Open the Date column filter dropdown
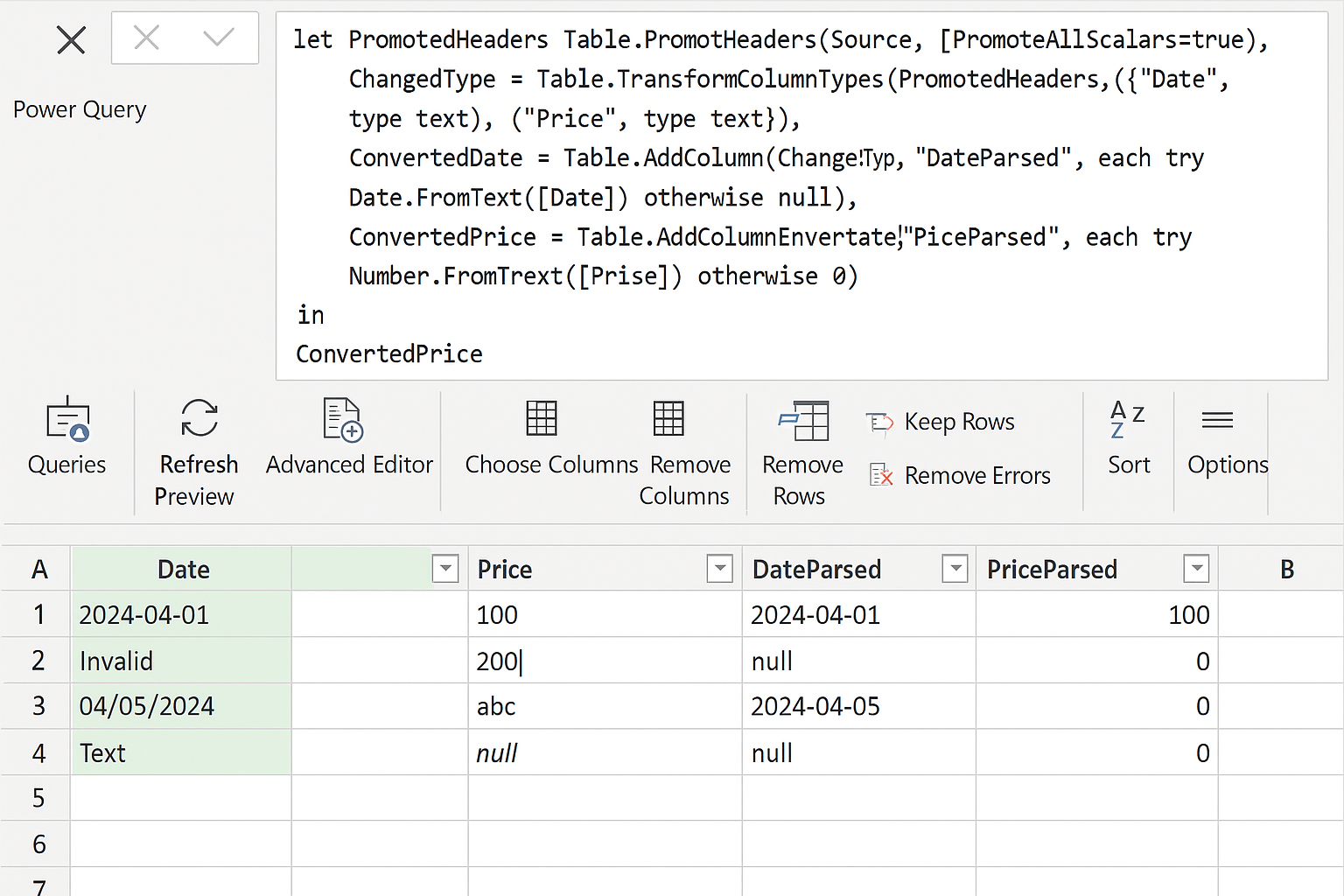This screenshot has width=1344, height=896. (x=445, y=569)
